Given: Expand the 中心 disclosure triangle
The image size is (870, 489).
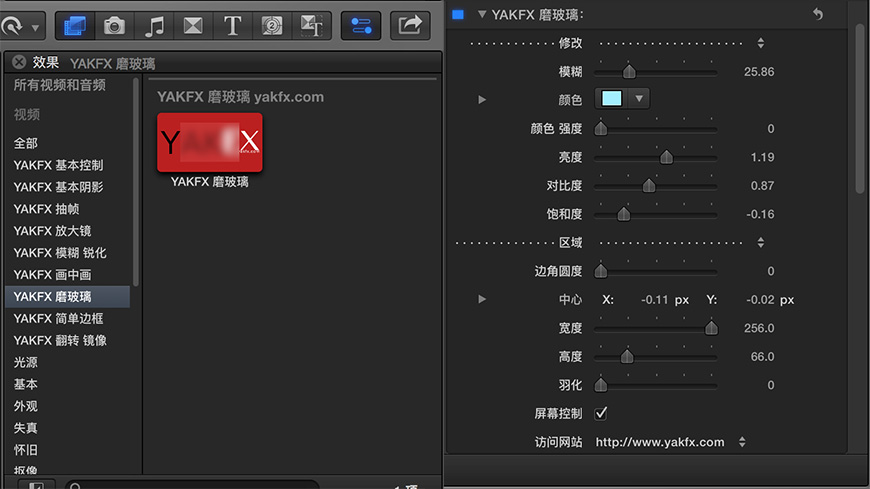Looking at the screenshot, I should pos(482,299).
